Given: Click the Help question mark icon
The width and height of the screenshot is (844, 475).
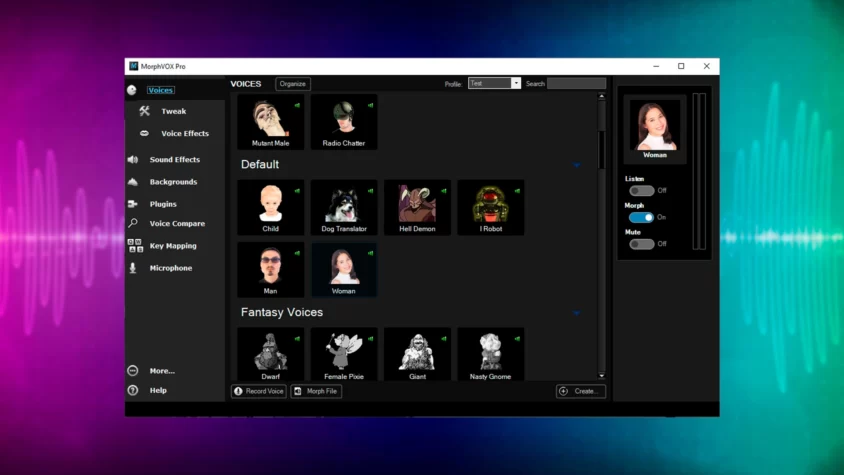Looking at the screenshot, I should (133, 390).
